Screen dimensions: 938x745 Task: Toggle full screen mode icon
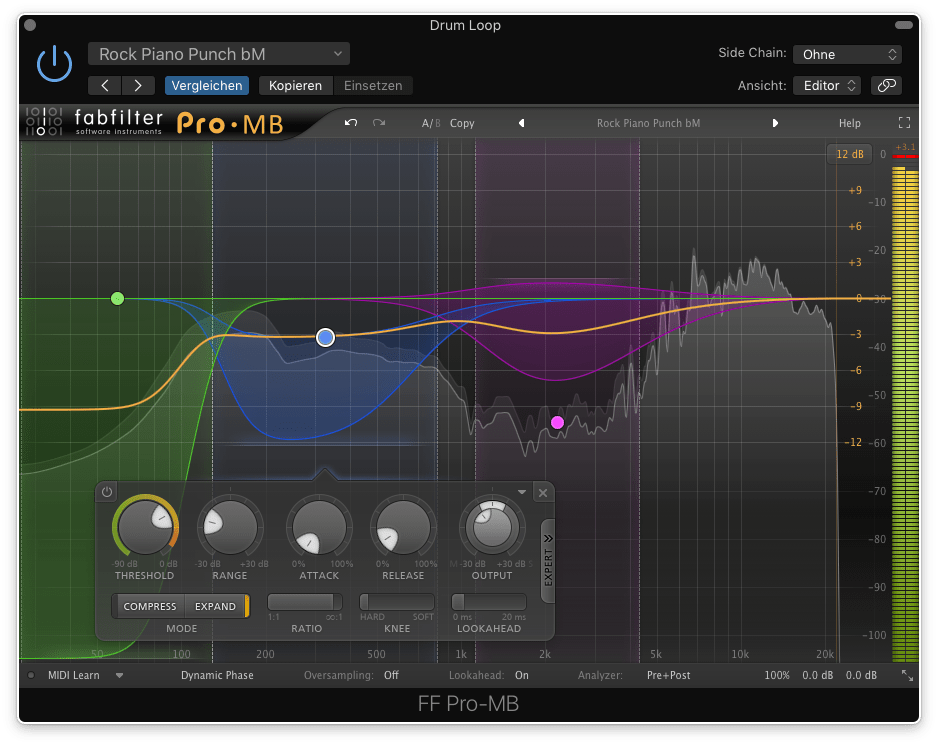(904, 123)
